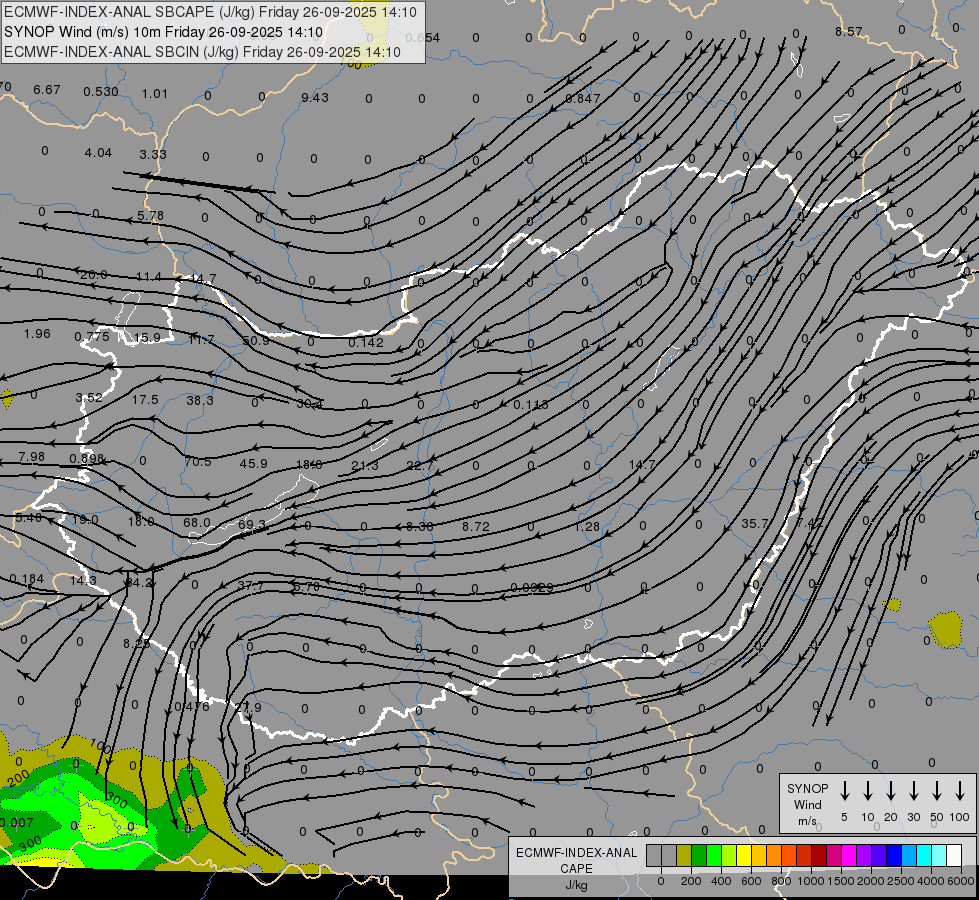Image resolution: width=979 pixels, height=900 pixels.
Task: Click the 20 m/s wind arrow in legend
Action: pos(891,791)
